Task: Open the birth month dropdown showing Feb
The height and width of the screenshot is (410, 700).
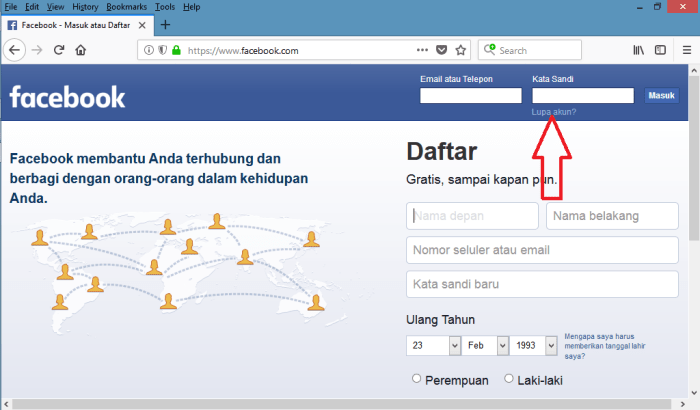Action: [485, 345]
